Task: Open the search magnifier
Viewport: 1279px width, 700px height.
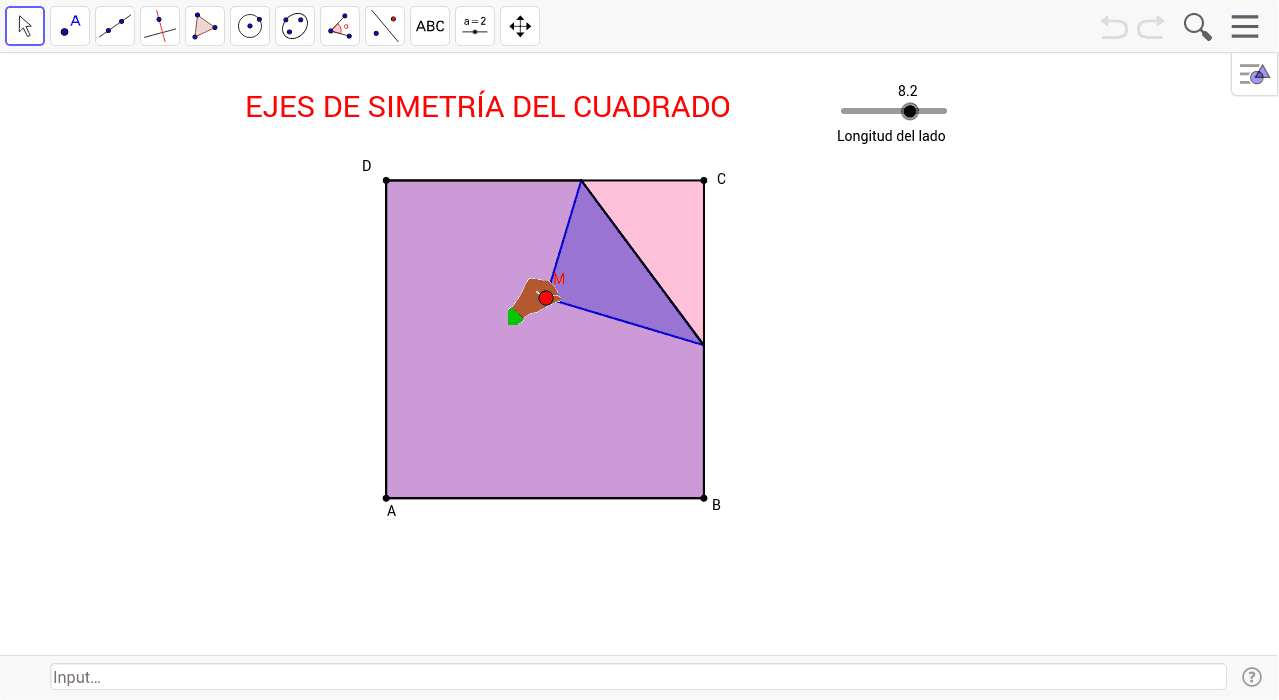Action: 1197,27
